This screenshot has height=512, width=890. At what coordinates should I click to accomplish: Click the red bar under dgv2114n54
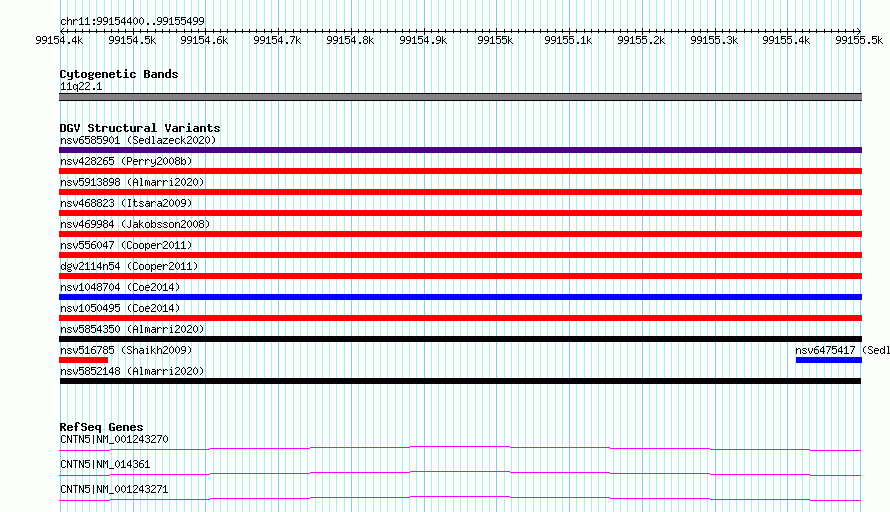coord(460,276)
